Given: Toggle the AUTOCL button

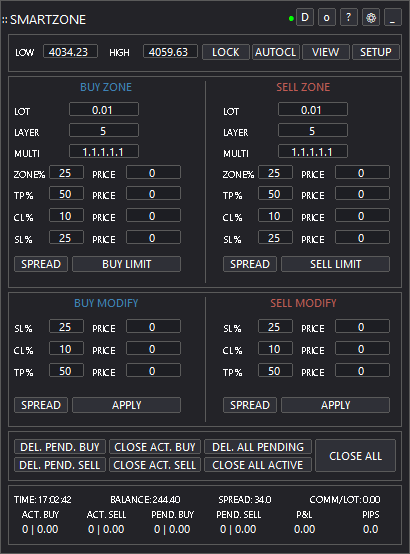Looking at the screenshot, I should 276,52.
